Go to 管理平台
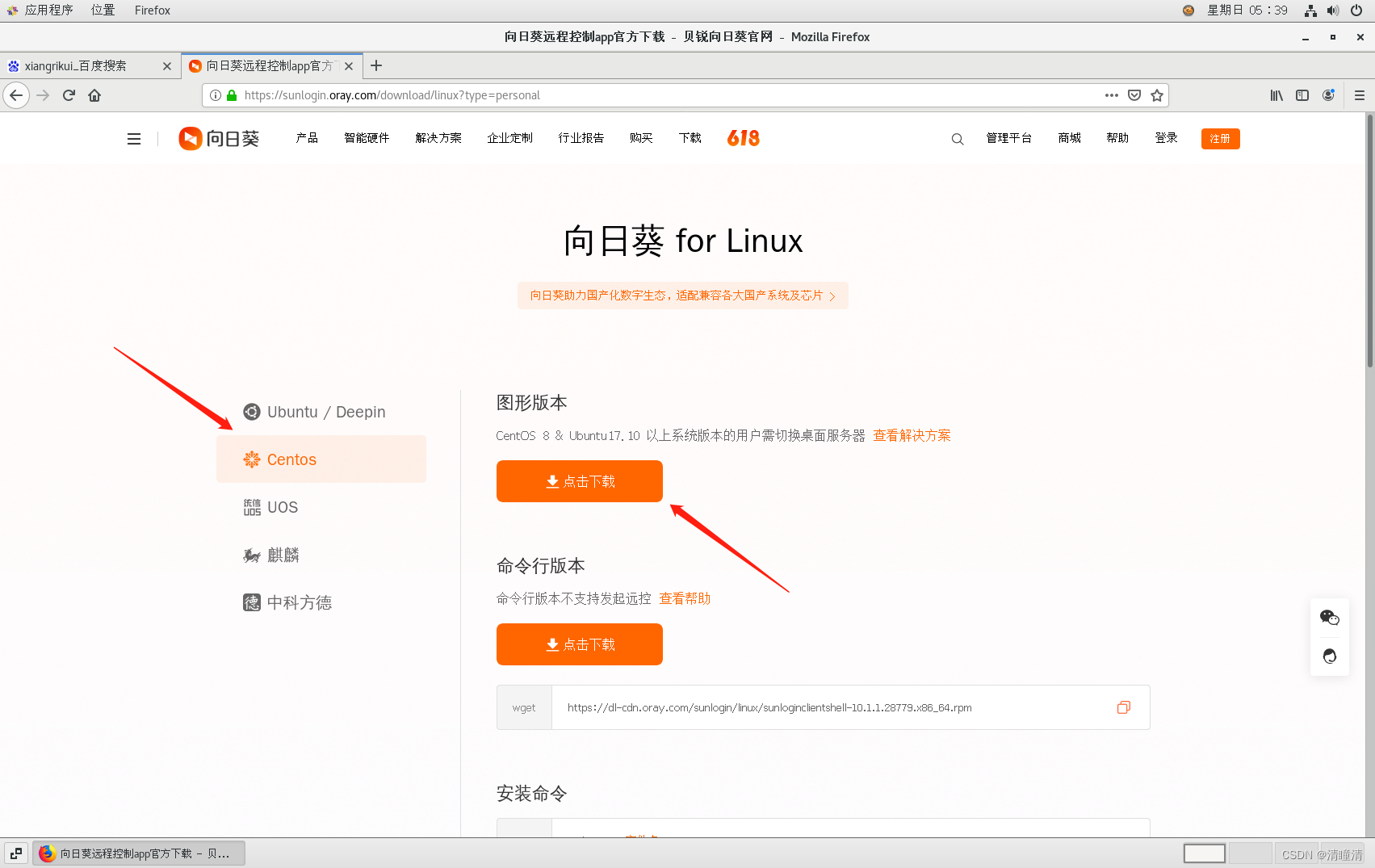1375x868 pixels. pyautogui.click(x=1009, y=138)
